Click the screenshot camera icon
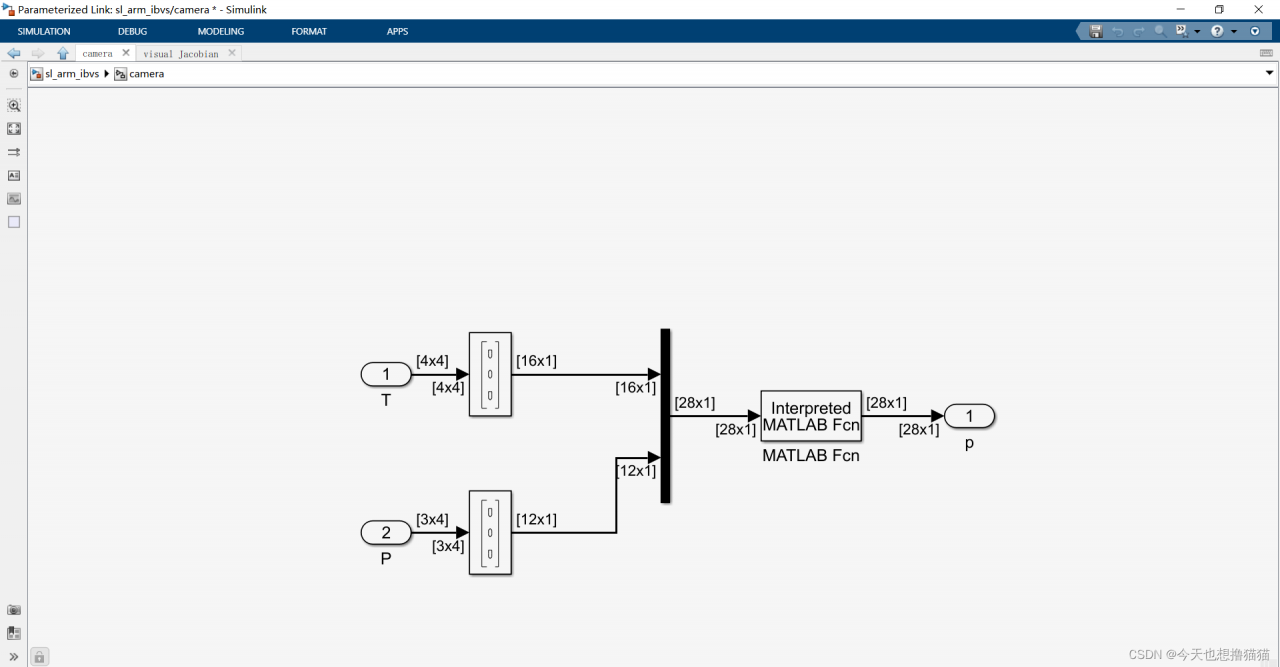 click(14, 610)
